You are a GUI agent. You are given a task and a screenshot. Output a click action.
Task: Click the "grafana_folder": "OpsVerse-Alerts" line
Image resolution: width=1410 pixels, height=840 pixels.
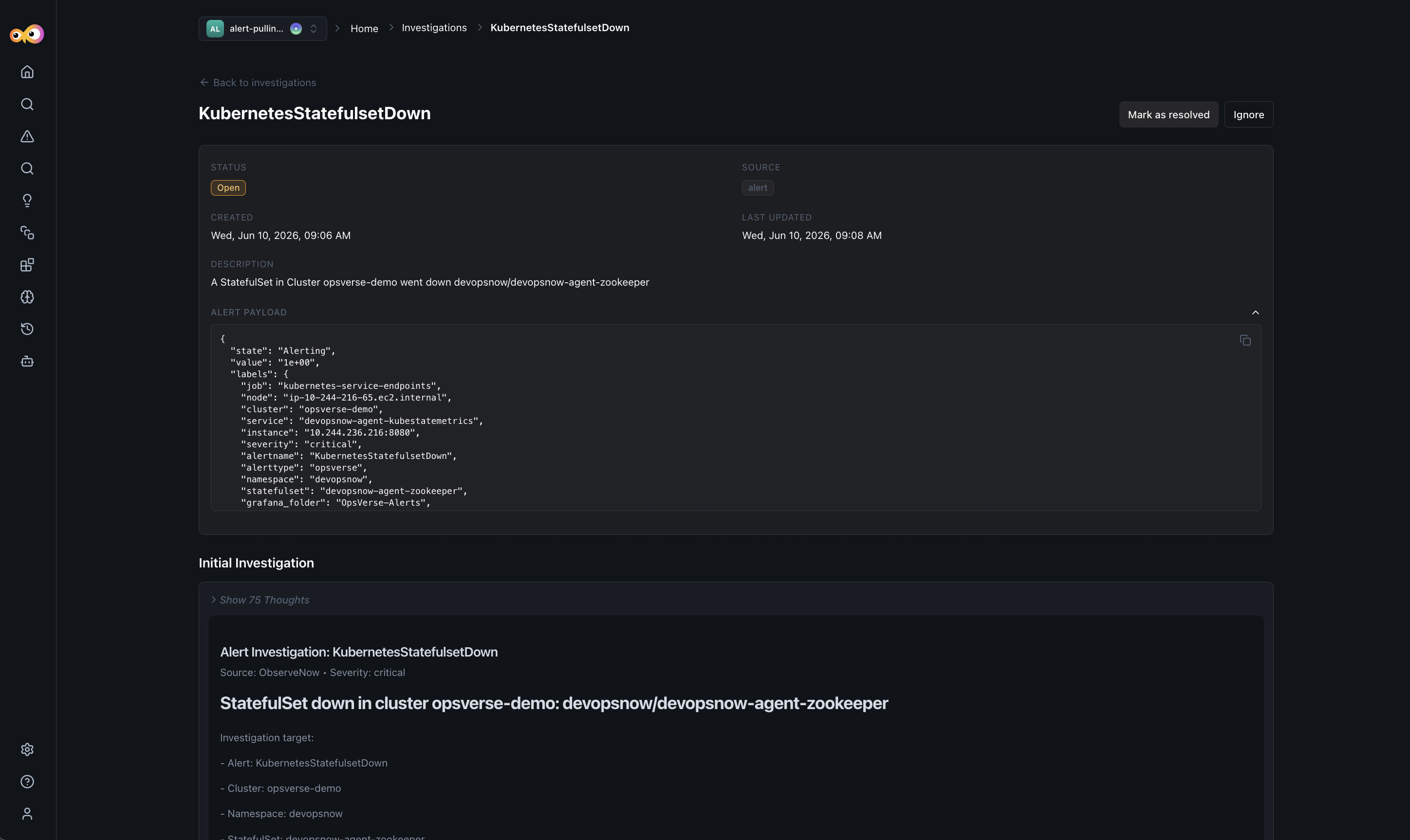click(335, 503)
